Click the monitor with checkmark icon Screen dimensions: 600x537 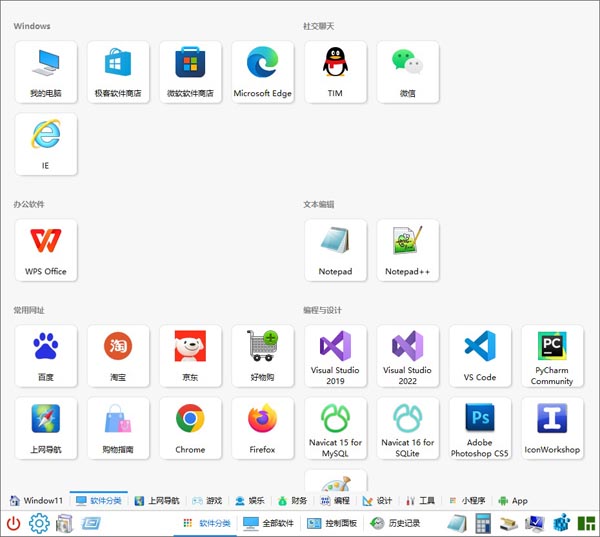(535, 524)
